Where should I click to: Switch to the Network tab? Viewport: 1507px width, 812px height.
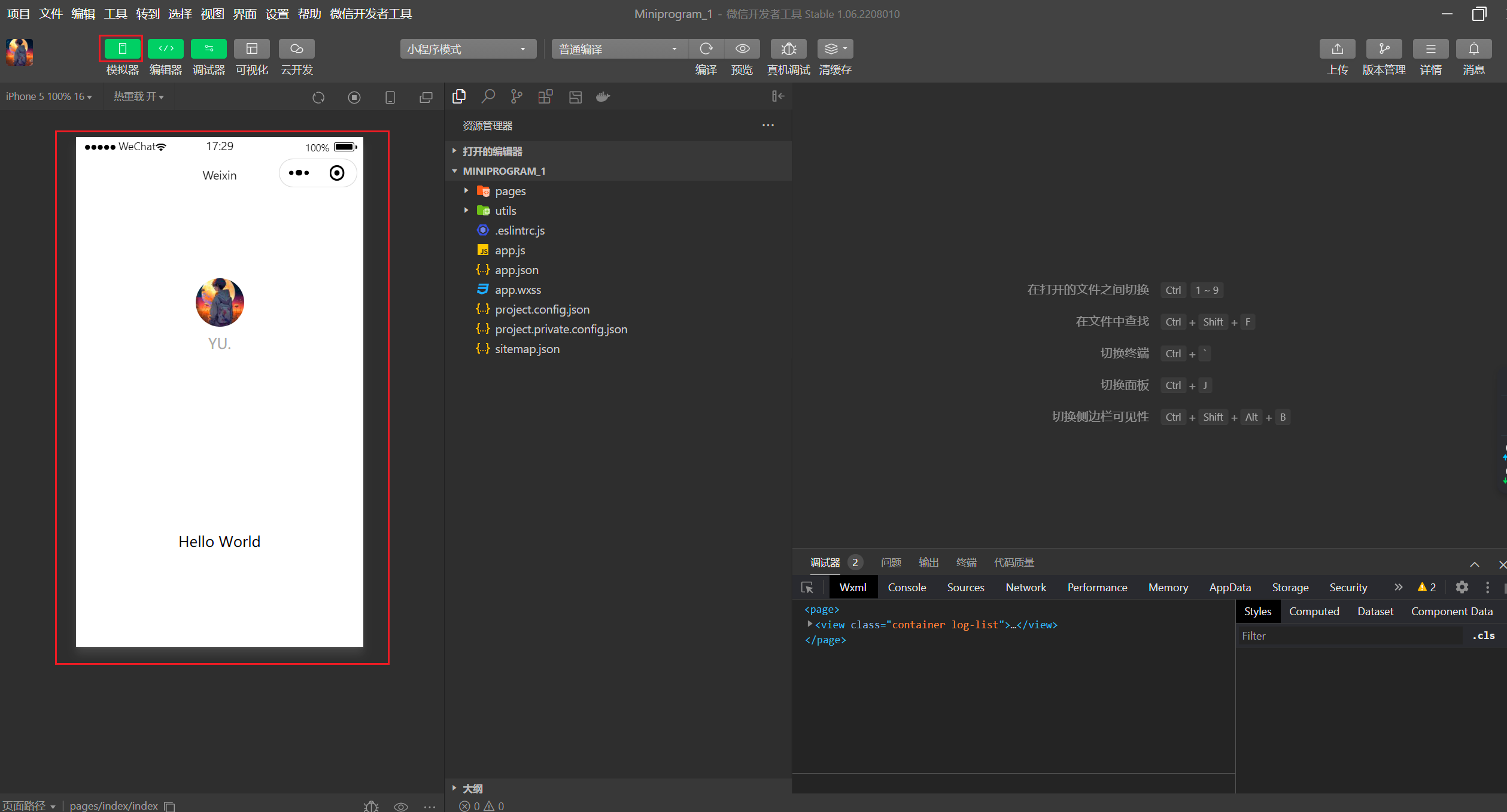click(x=1026, y=587)
